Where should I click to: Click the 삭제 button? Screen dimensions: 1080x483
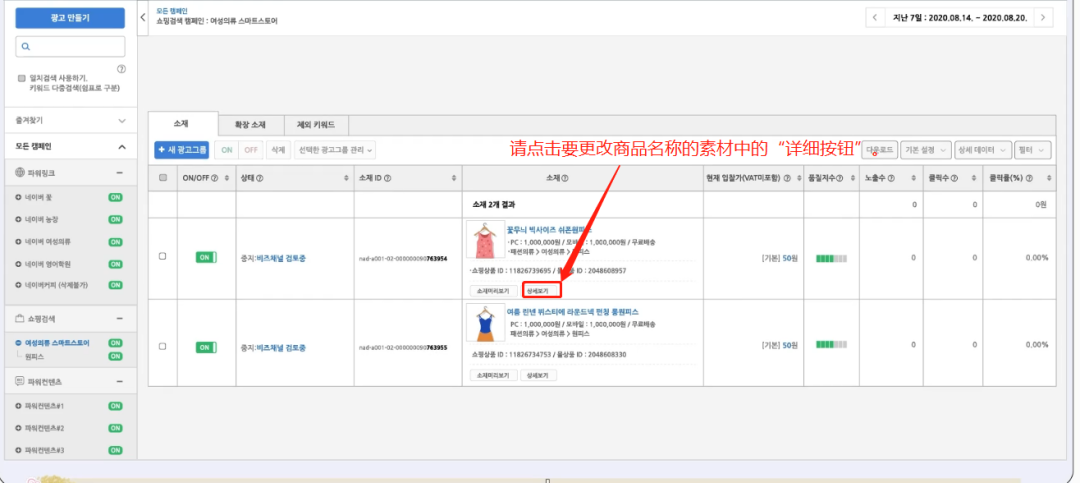tap(278, 150)
